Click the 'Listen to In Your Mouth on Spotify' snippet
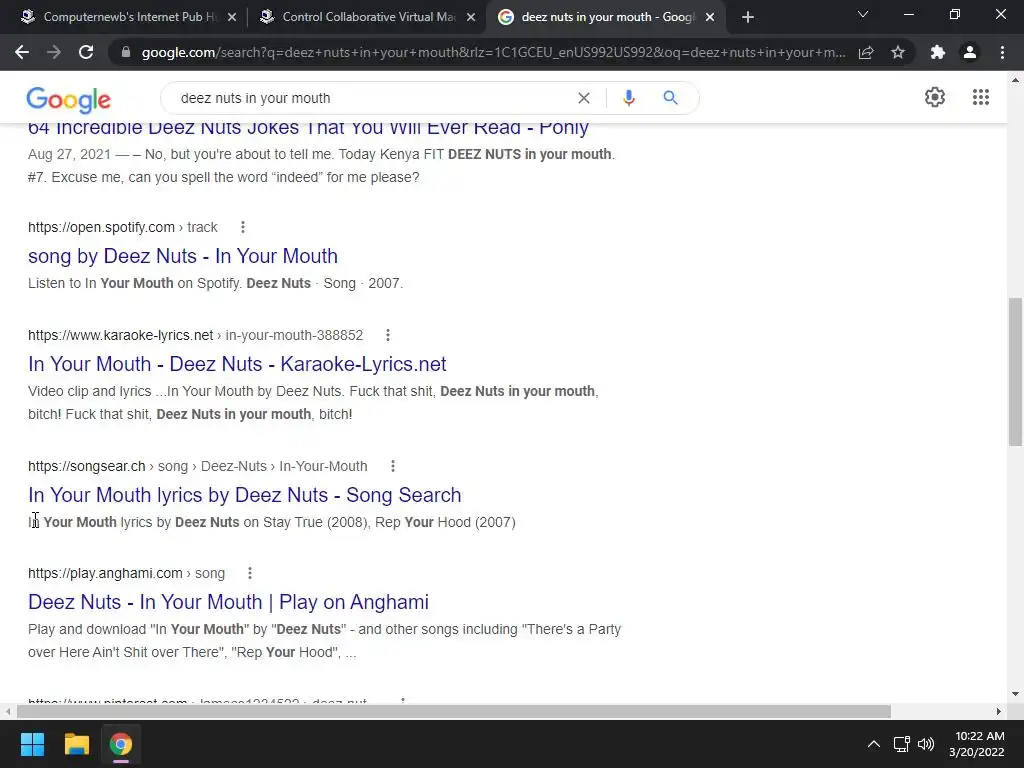Viewport: 1024px width, 768px height. pyautogui.click(x=216, y=283)
